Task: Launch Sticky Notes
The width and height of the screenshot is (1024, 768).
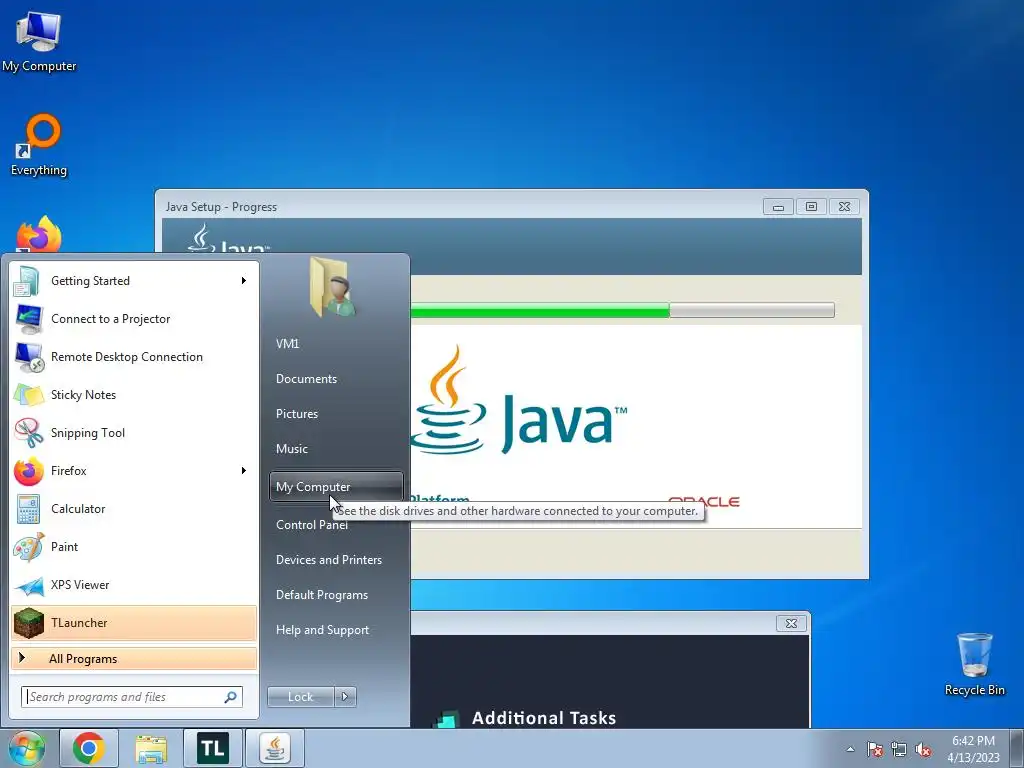Action: 134,394
